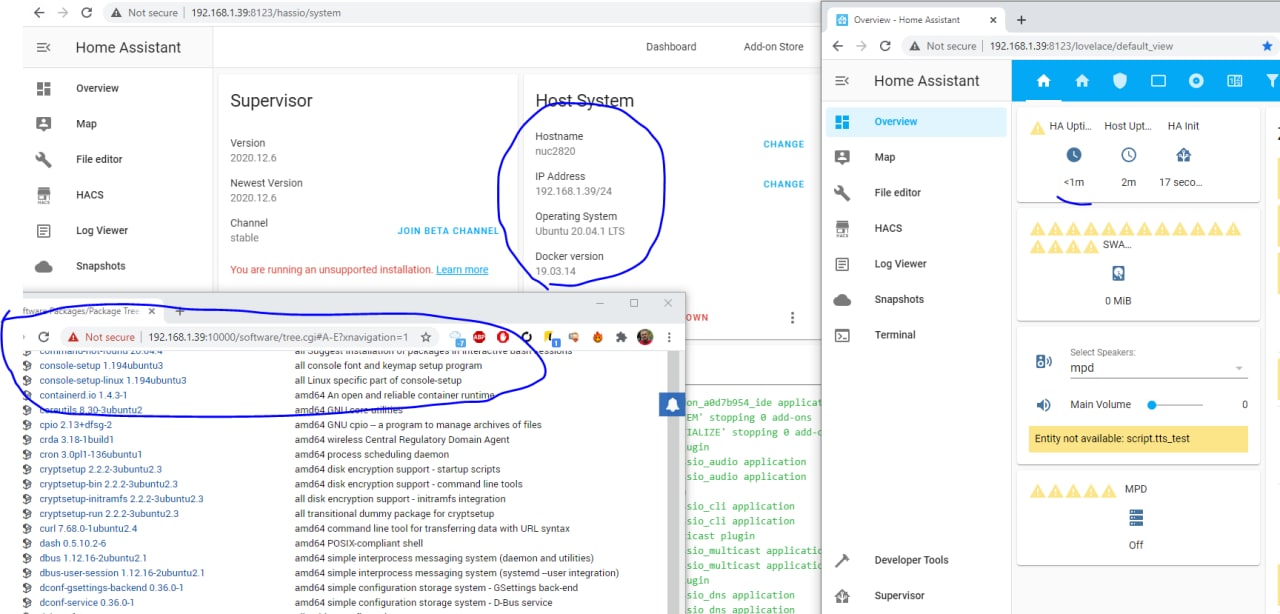
Task: Click CHANGE next to Hostname nuc2820
Action: coord(783,144)
